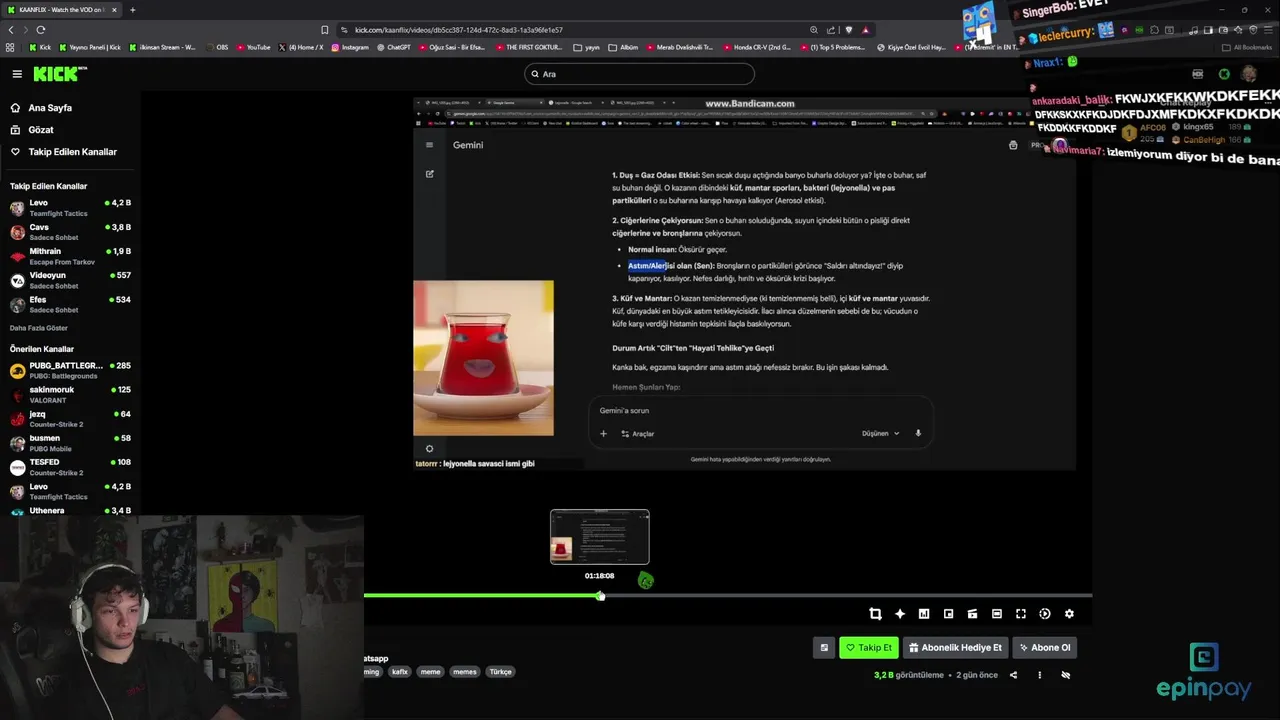Switch to the KAANFLIX browser tab
The height and width of the screenshot is (720, 1280).
[x=62, y=10]
